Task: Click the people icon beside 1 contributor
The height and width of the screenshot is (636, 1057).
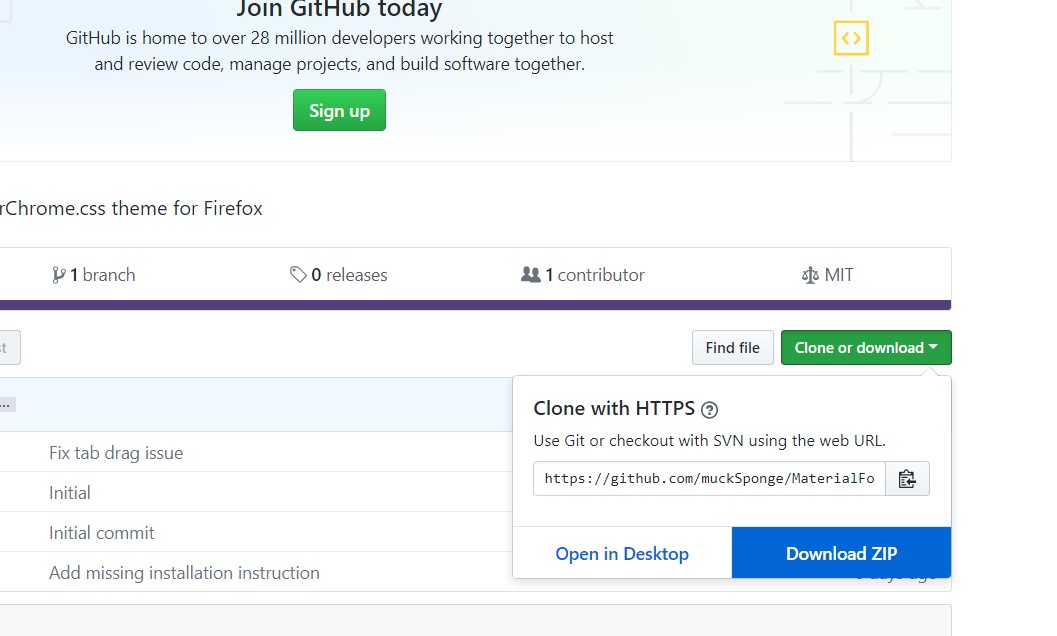Action: (531, 274)
